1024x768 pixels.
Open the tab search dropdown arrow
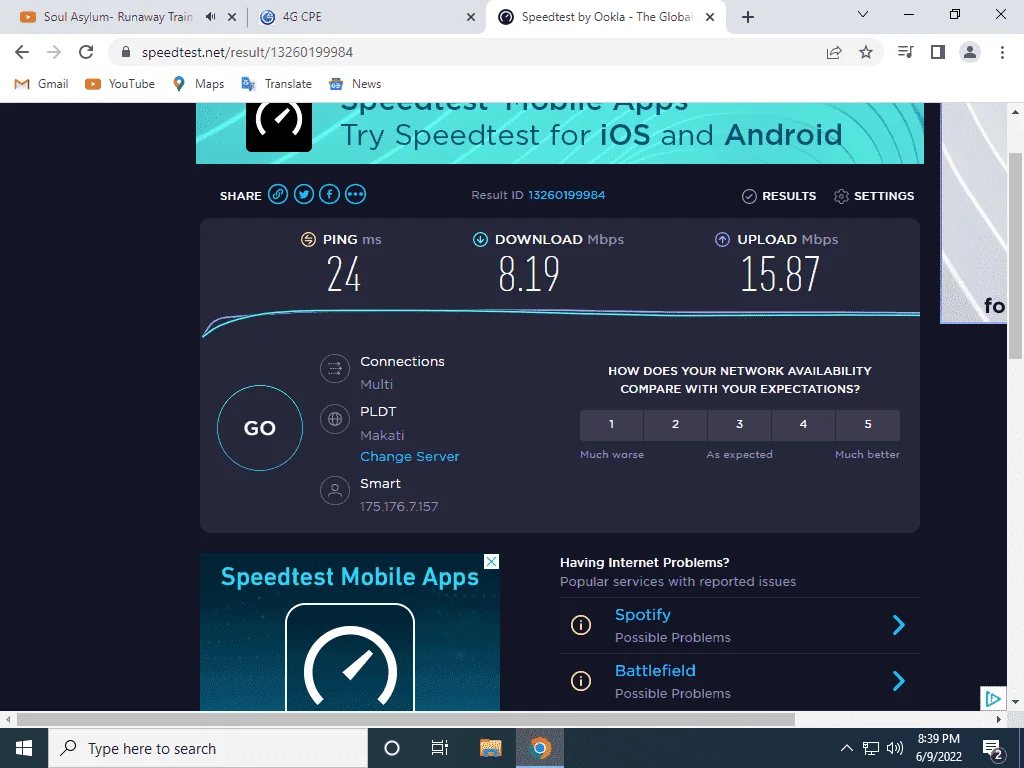click(x=863, y=14)
